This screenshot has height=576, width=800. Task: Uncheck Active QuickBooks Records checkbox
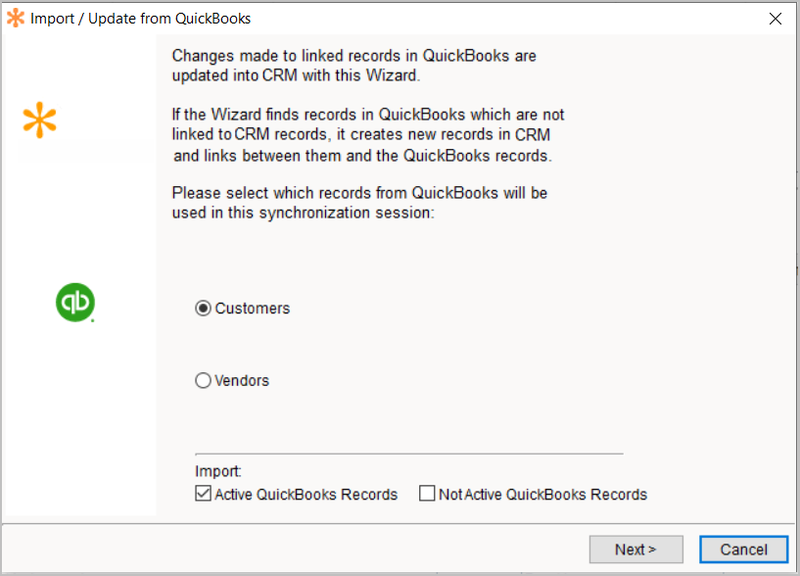[203, 494]
